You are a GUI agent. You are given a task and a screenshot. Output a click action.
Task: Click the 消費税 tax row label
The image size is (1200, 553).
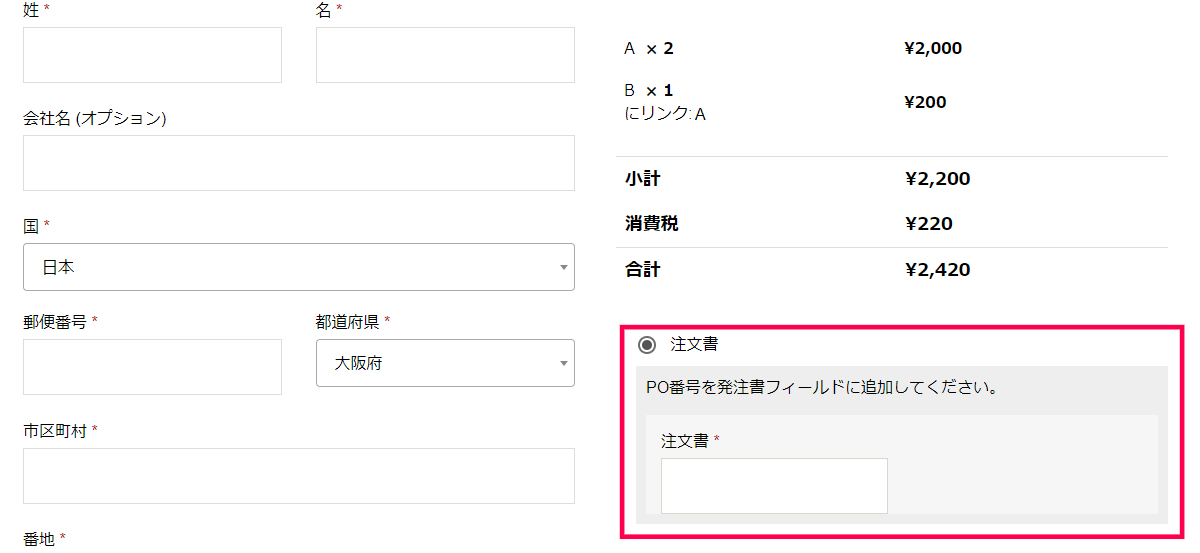(651, 224)
